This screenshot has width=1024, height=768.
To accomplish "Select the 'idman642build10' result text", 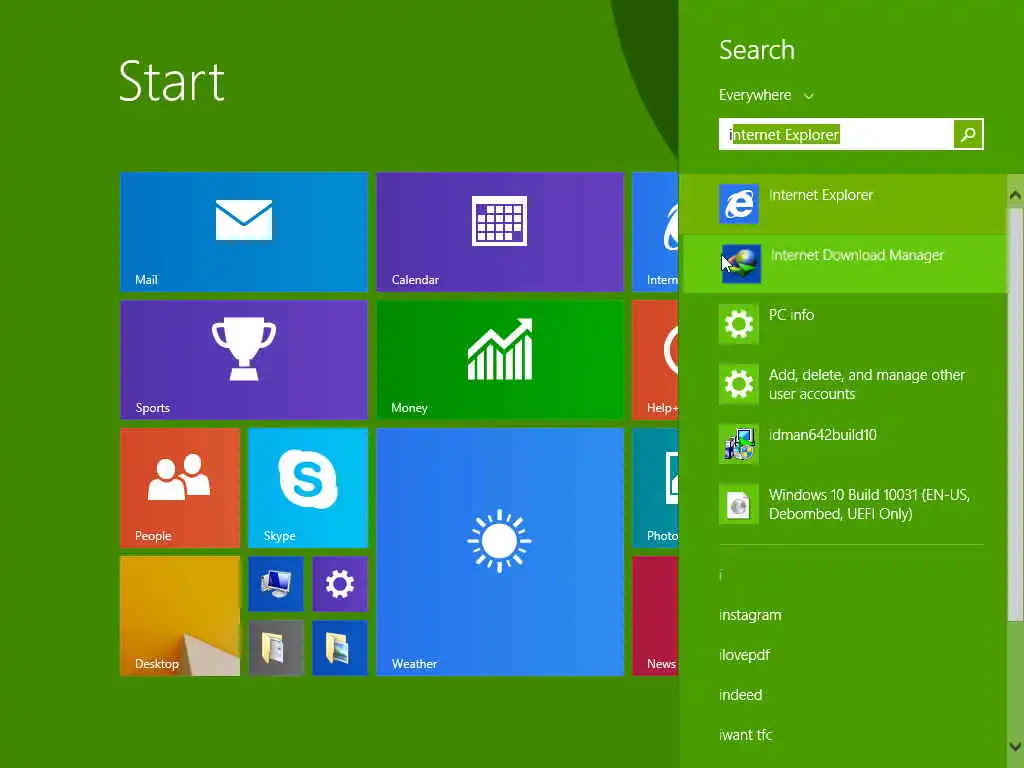I will click(x=822, y=435).
